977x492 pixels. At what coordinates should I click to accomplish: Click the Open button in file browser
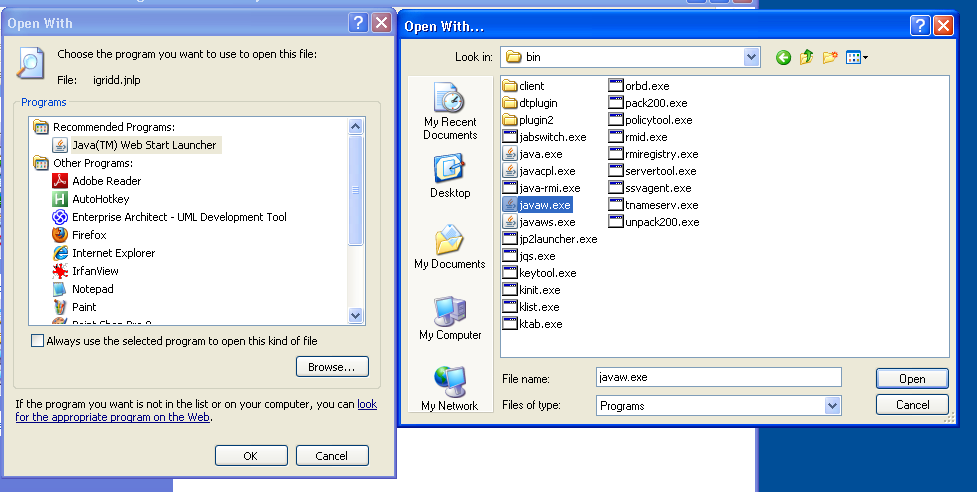912,379
